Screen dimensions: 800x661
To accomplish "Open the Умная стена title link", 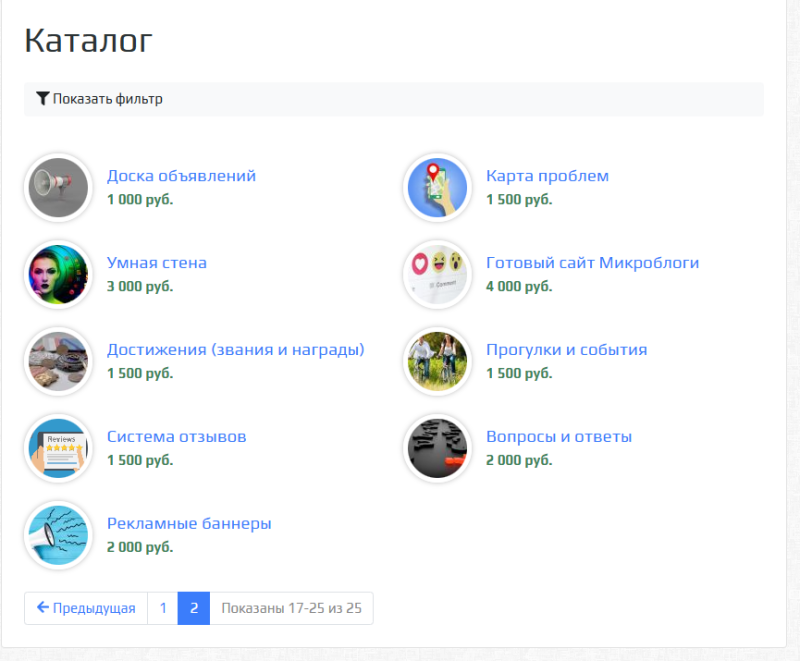I will coord(157,263).
